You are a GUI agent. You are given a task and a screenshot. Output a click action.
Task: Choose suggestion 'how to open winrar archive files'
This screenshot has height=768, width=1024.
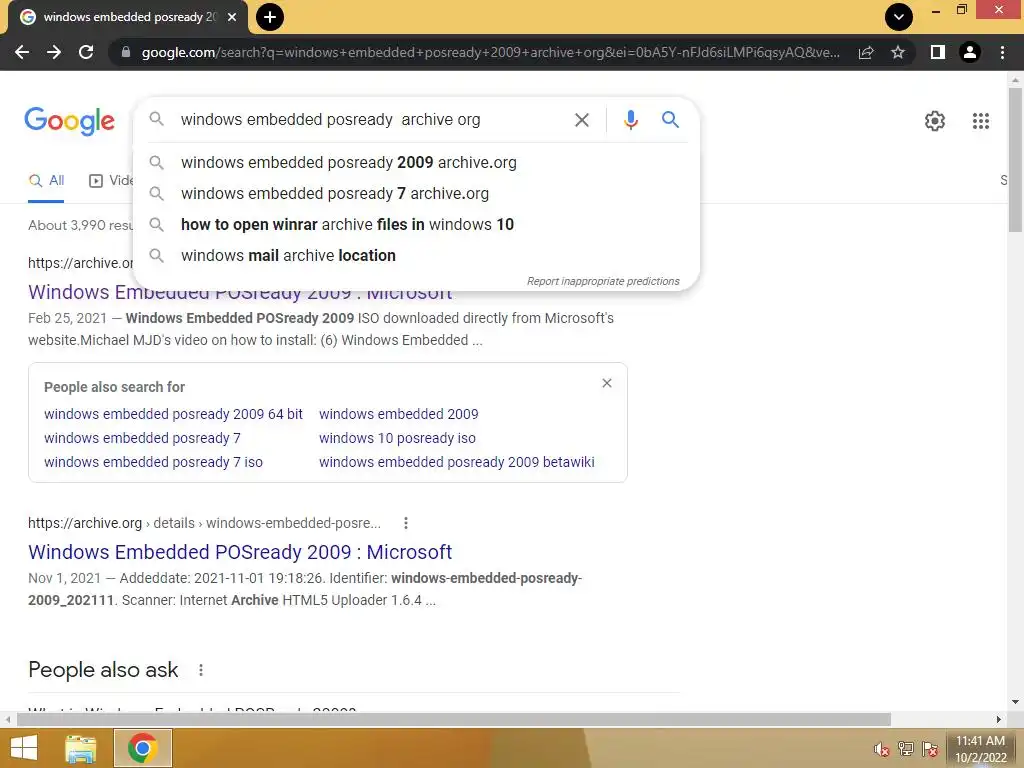tap(415, 225)
